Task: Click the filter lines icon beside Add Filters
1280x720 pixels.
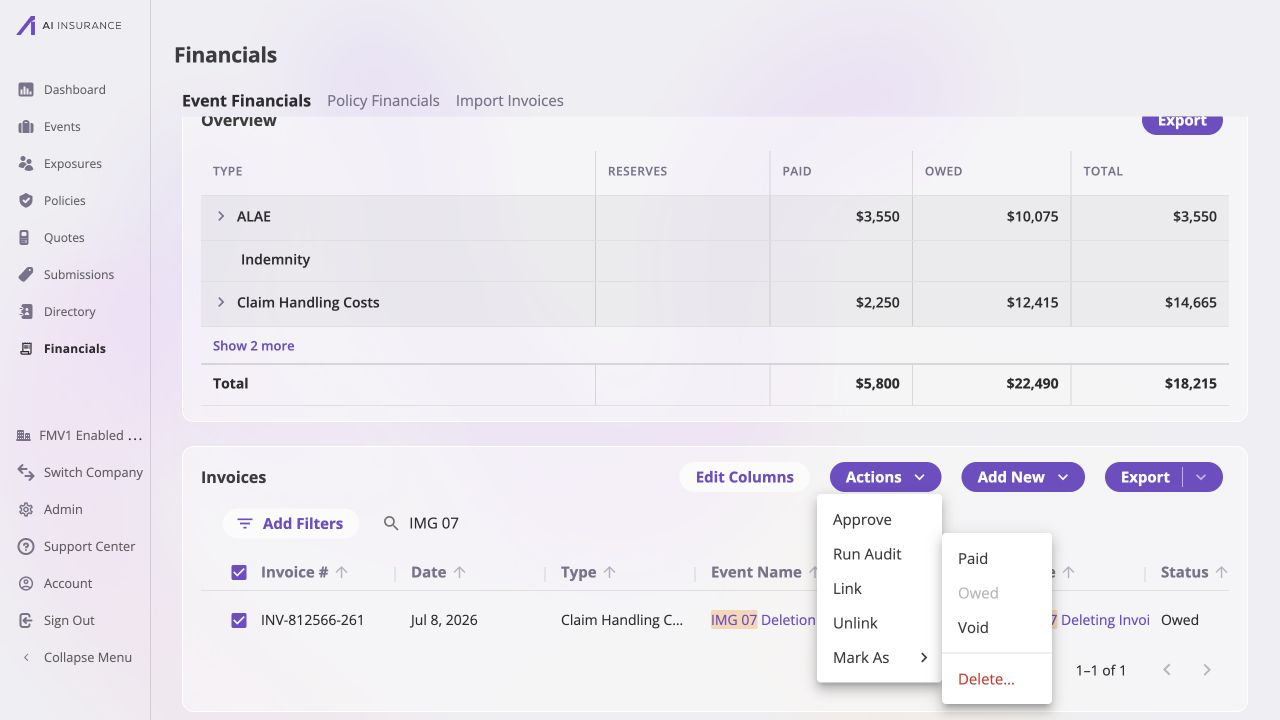Action: 245,523
